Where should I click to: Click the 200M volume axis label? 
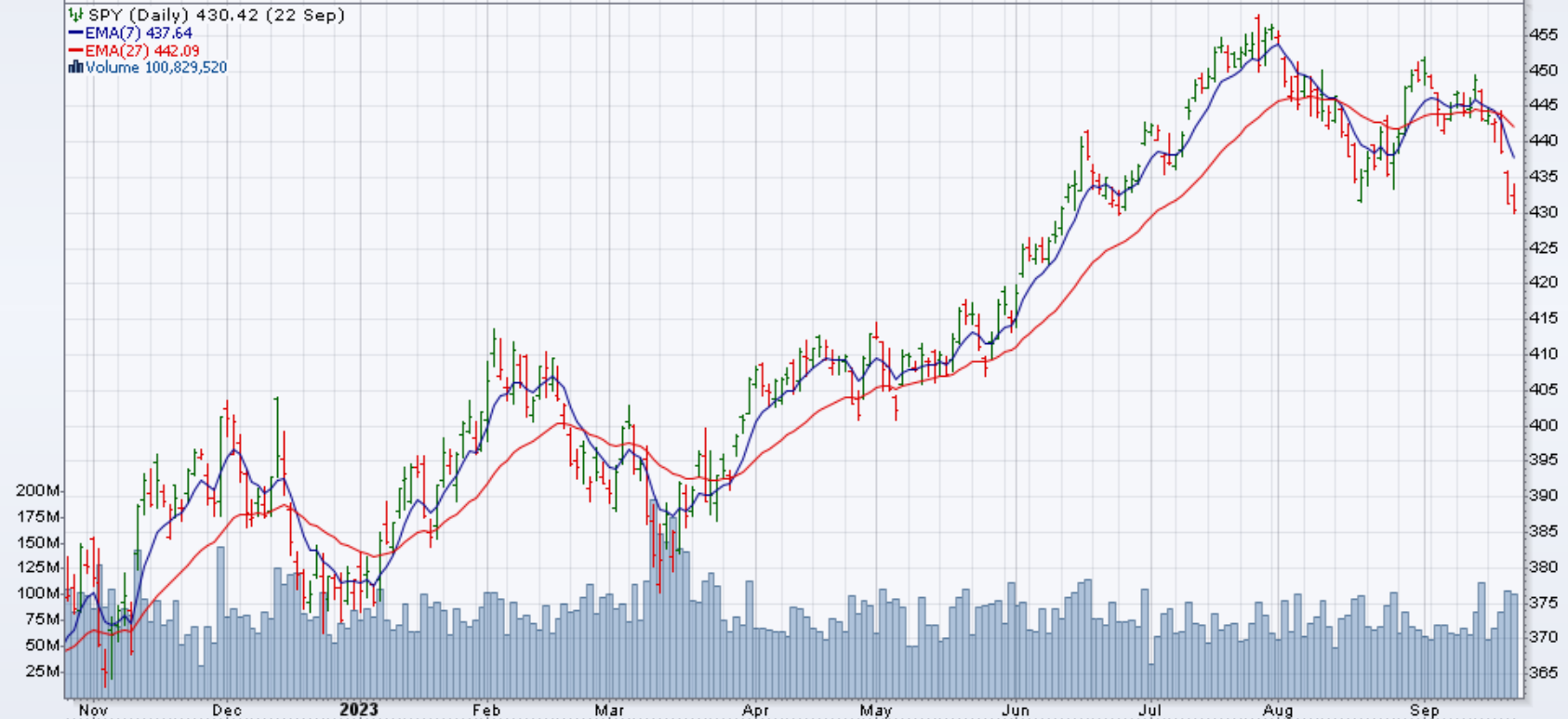click(x=38, y=490)
